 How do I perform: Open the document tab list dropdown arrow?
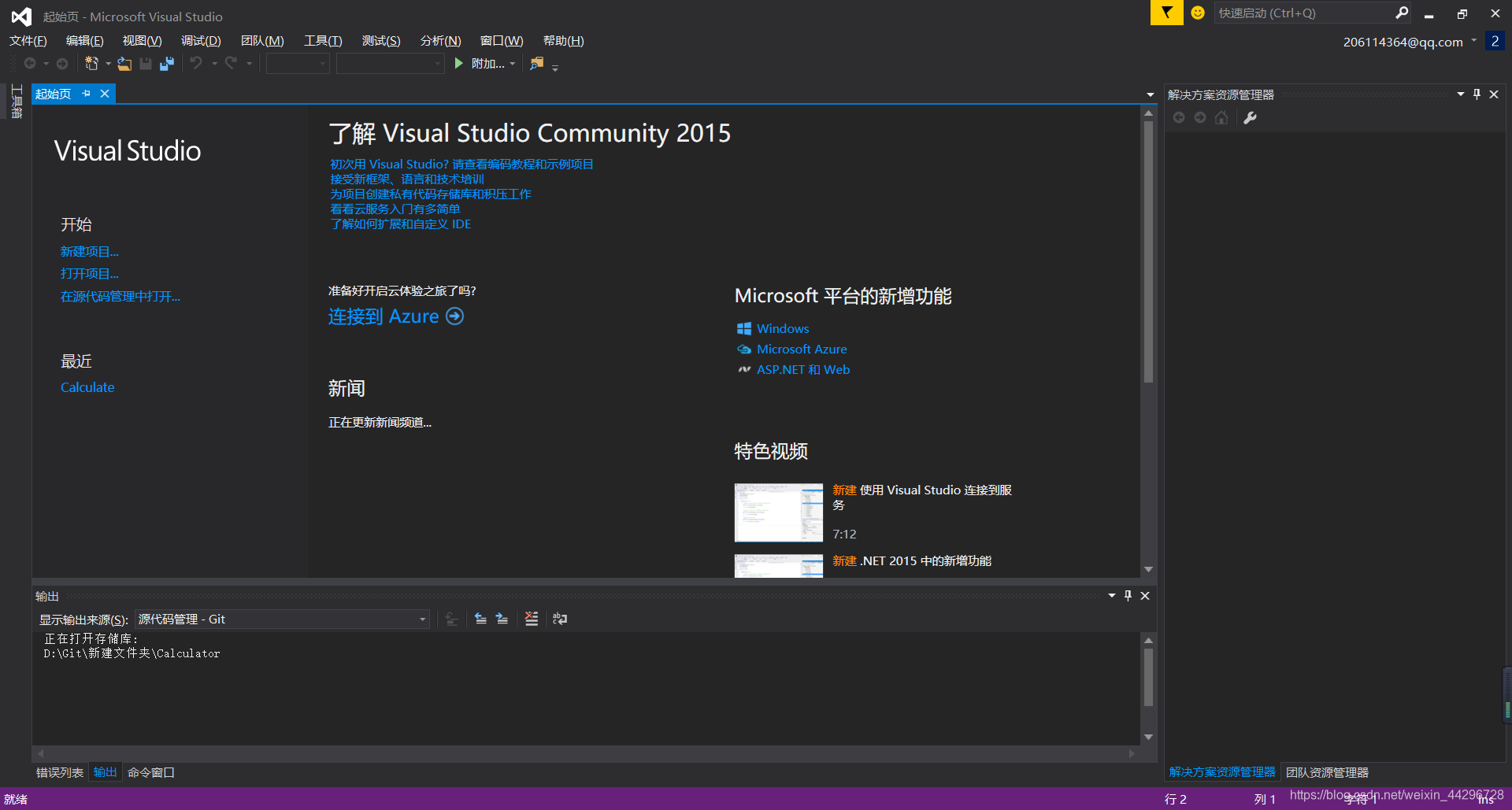click(x=1151, y=94)
